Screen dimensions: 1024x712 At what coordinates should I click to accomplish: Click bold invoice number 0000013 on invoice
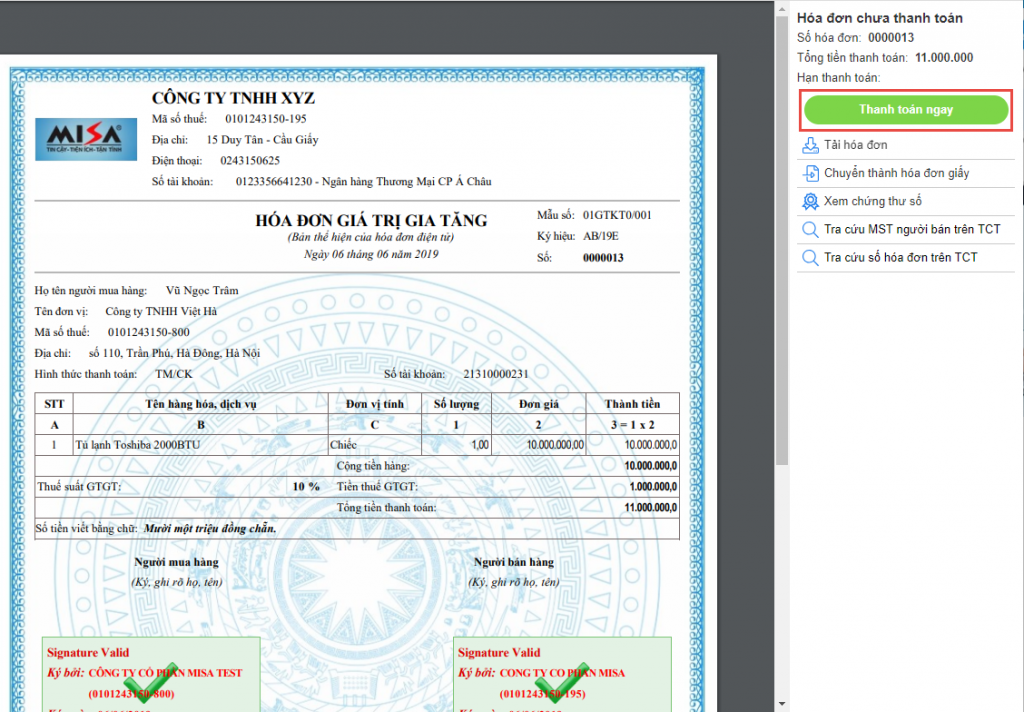coord(603,257)
